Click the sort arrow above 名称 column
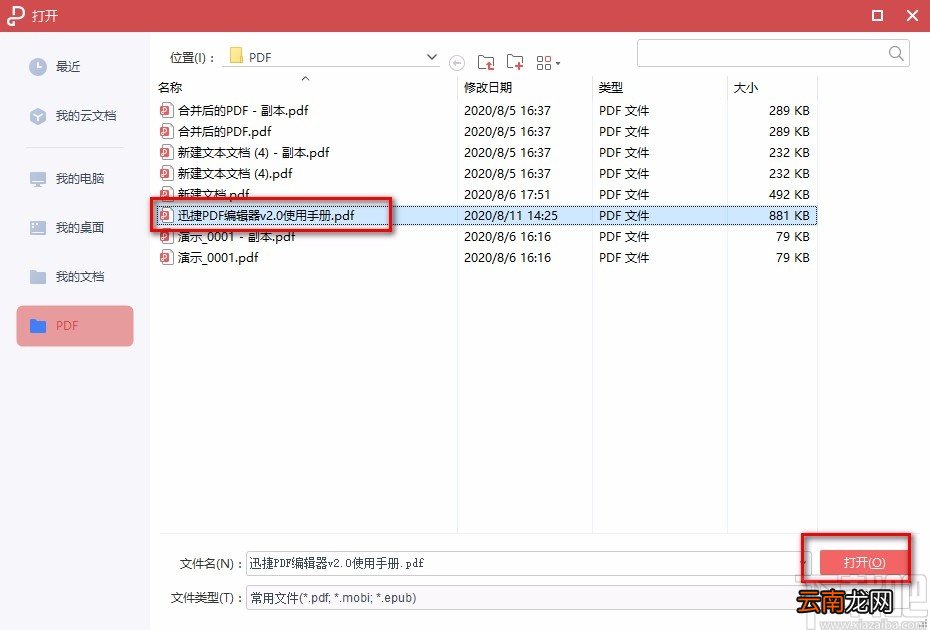Image resolution: width=930 pixels, height=630 pixels. (305, 78)
